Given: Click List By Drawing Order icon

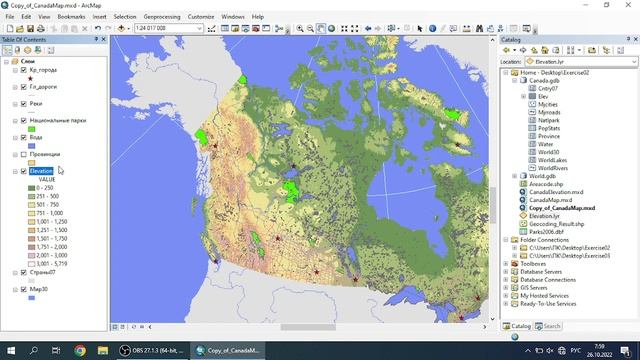Looking at the screenshot, I should pos(7,50).
